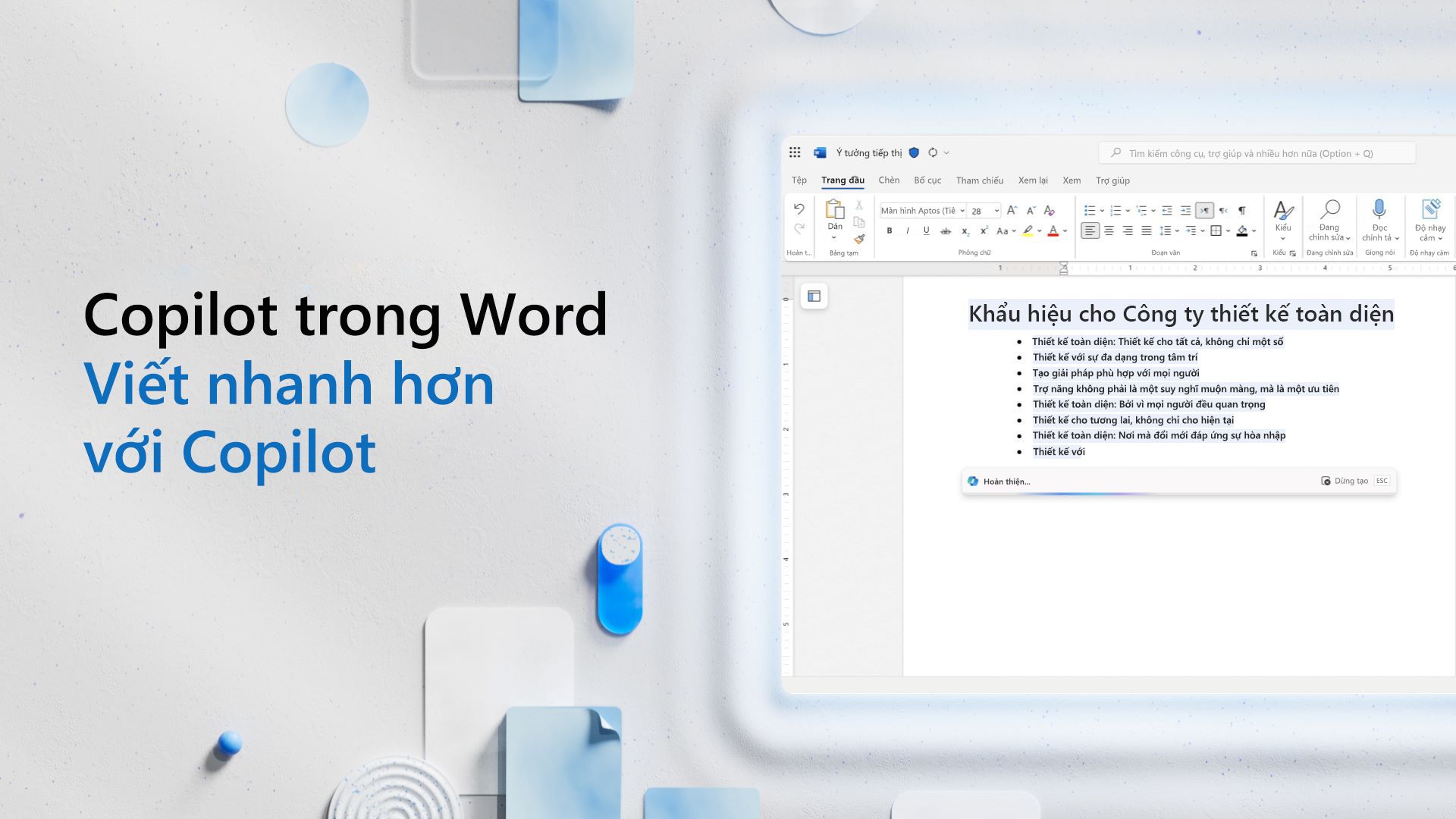Click Dừng tạo to stop generating
Image resolution: width=1456 pixels, height=819 pixels.
1345,481
